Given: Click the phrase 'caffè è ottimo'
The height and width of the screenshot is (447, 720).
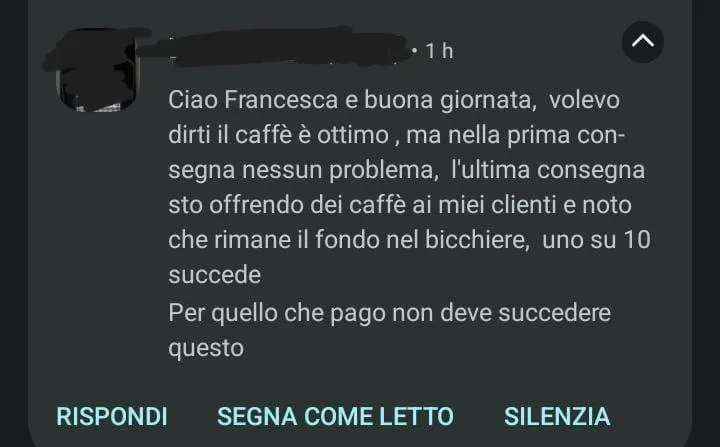Looking at the screenshot, I should pos(312,135).
